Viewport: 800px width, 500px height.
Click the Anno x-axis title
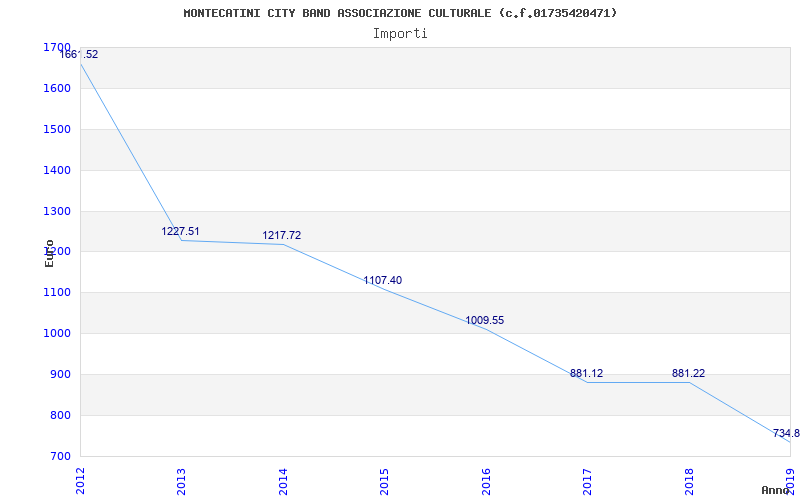pyautogui.click(x=776, y=490)
